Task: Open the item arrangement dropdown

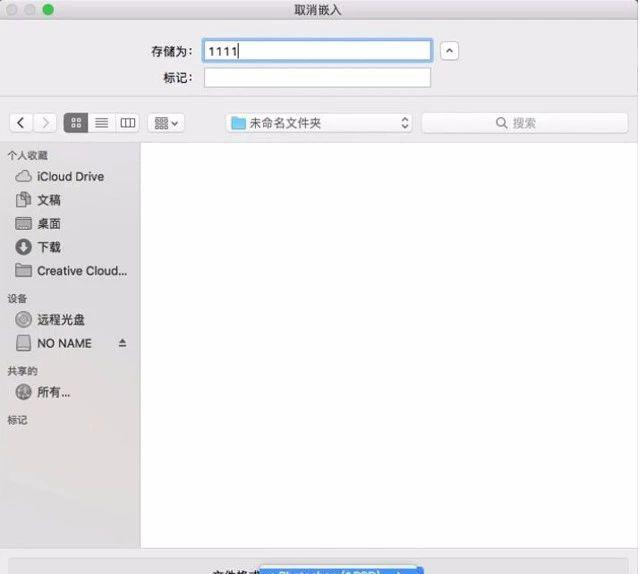Action: [166, 123]
